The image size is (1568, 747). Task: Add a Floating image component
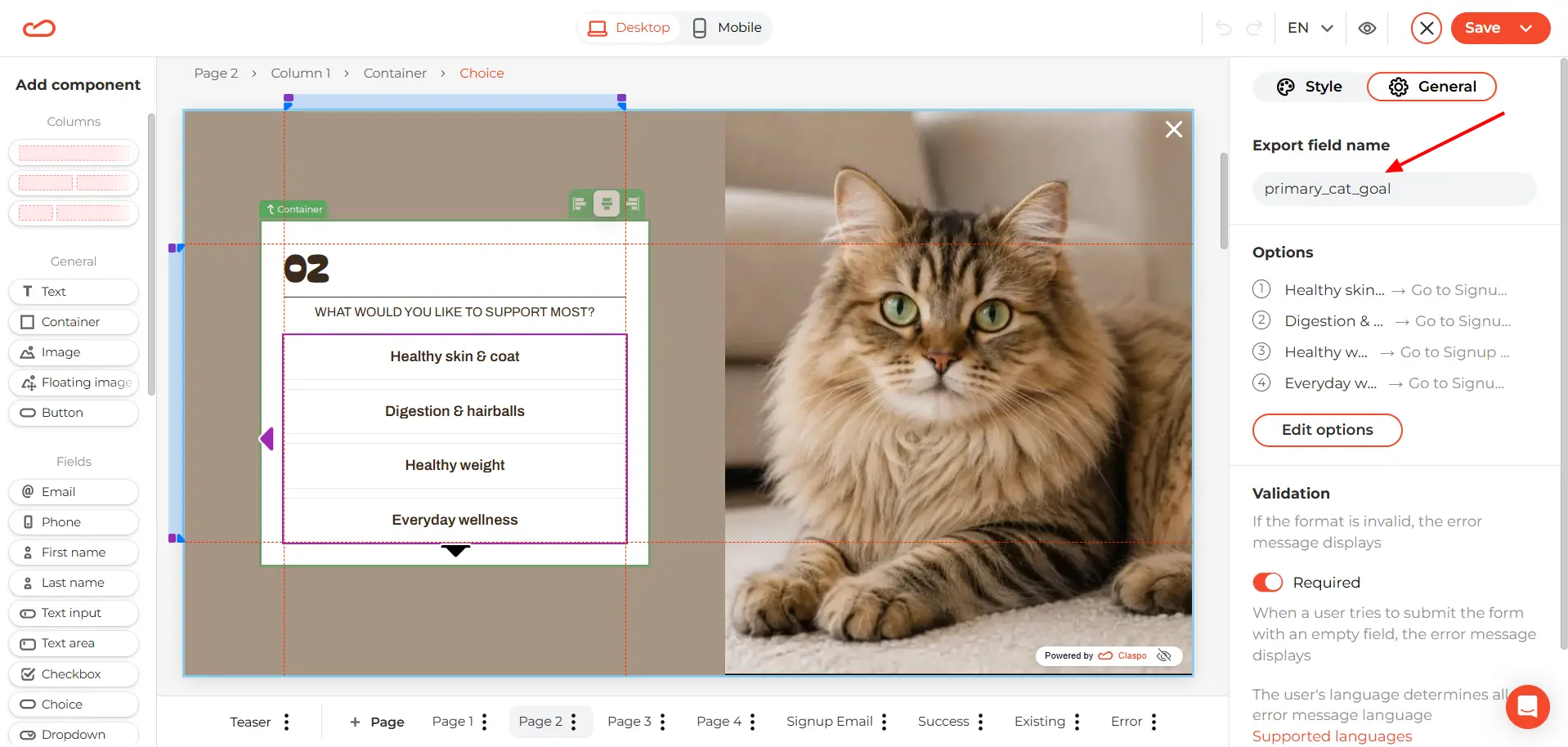74,382
